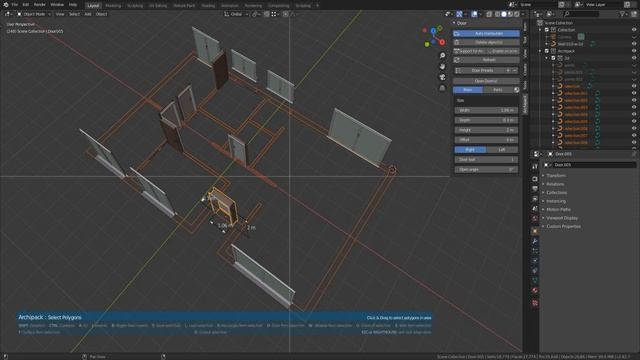Click the Blender logo icon in the menu bar
Image resolution: width=640 pixels, height=360 pixels.
coord(6,4)
